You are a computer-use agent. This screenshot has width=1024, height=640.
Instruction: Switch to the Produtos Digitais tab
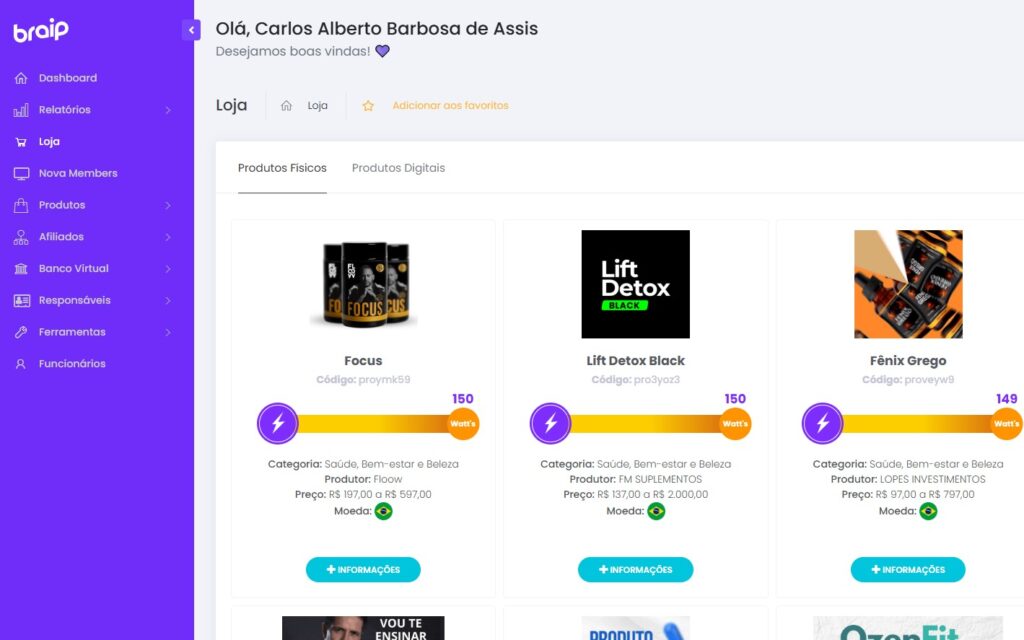[398, 168]
